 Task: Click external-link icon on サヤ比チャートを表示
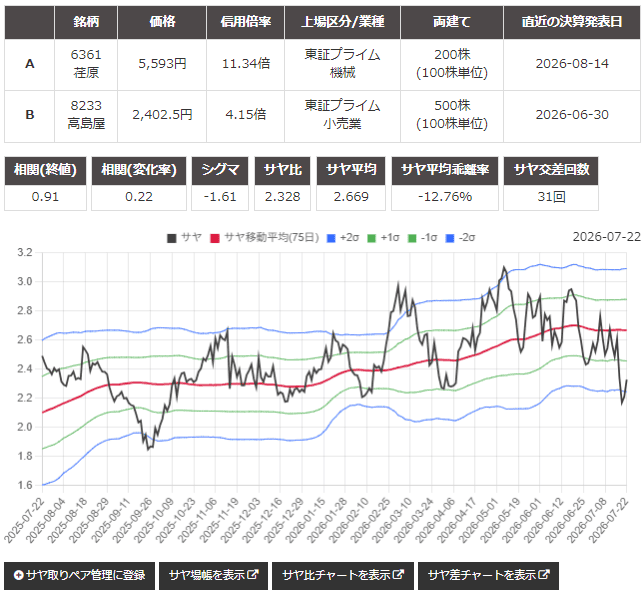pos(399,574)
